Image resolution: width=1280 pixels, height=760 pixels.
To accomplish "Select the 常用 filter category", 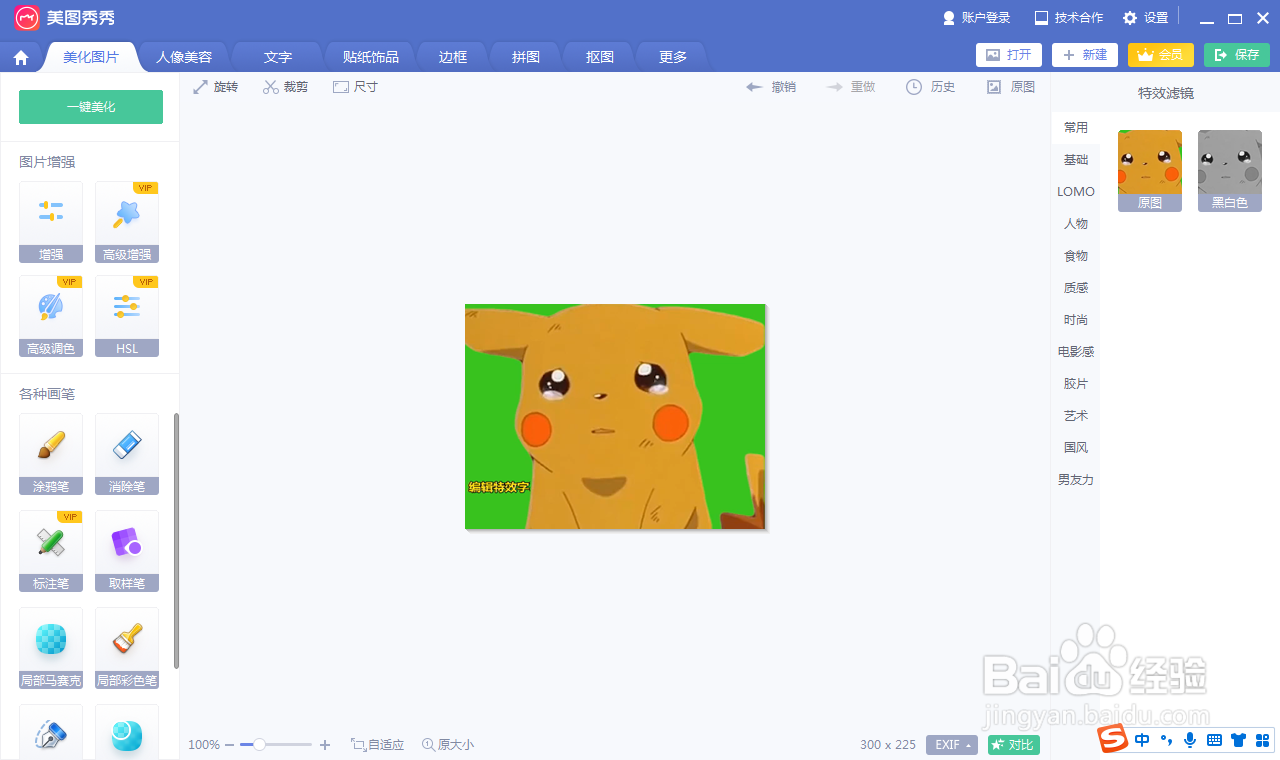I will pyautogui.click(x=1076, y=128).
